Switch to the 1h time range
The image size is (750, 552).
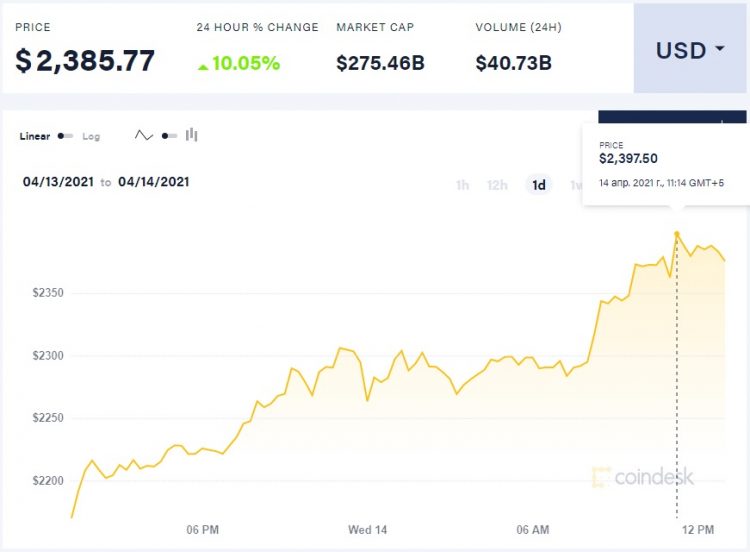(462, 185)
